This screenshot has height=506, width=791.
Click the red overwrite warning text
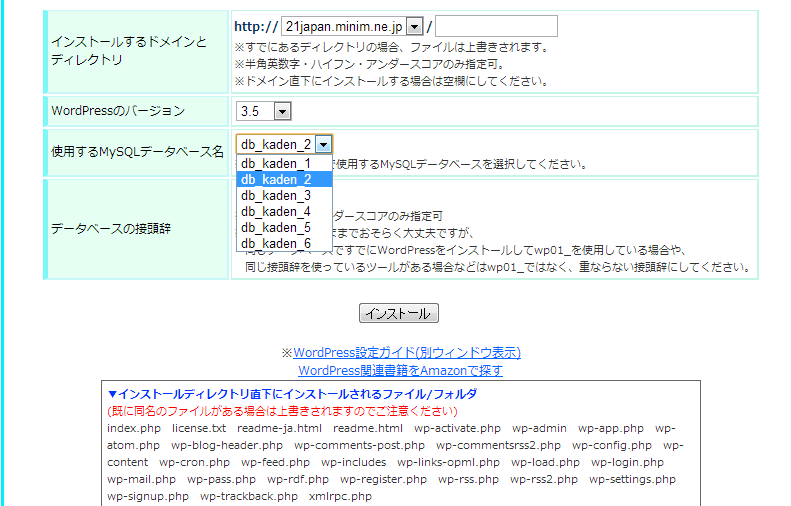[282, 411]
